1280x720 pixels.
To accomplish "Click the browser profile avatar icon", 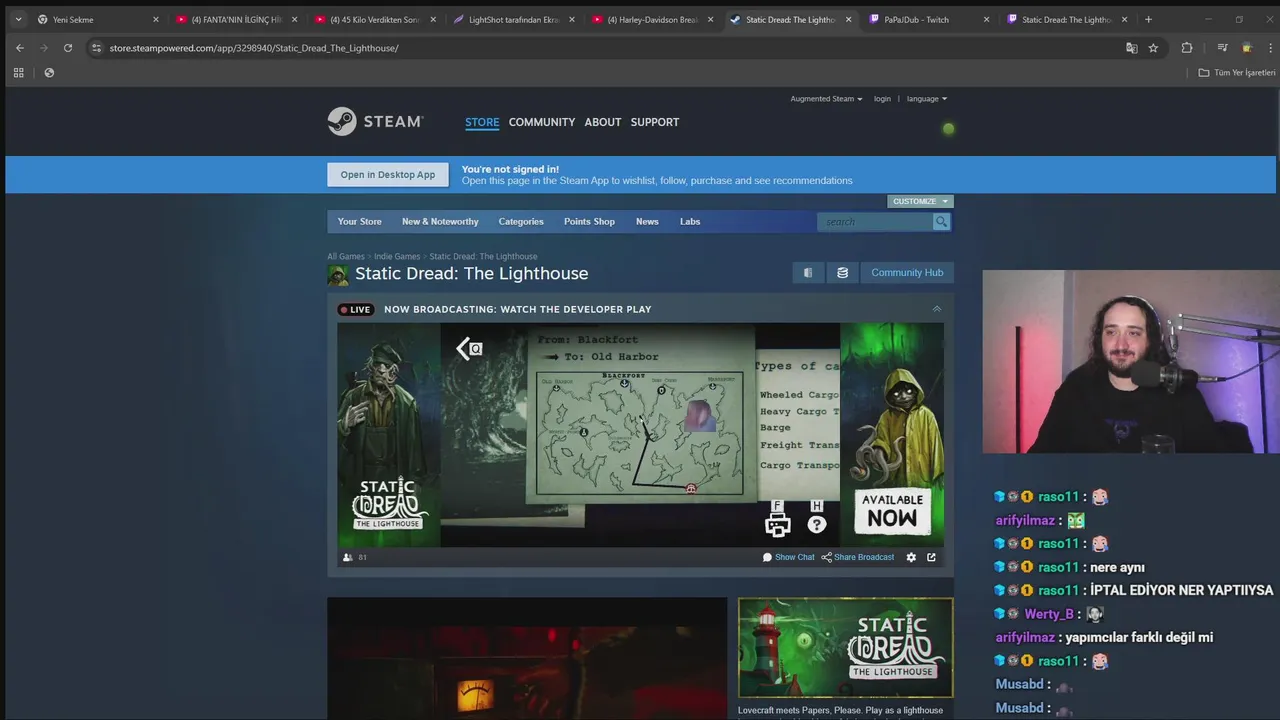I will tap(1246, 48).
